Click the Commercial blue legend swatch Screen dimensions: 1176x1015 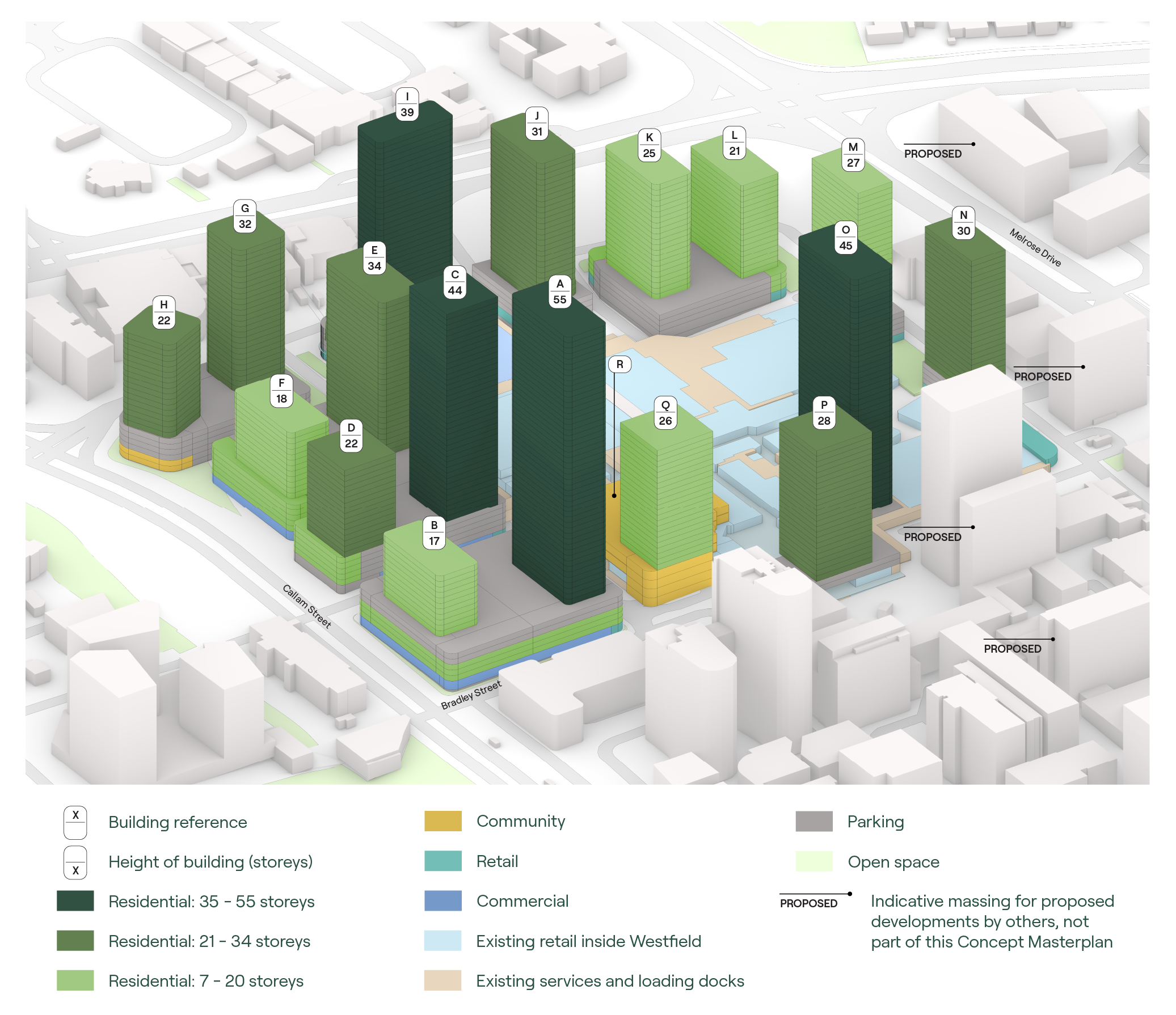tap(442, 900)
